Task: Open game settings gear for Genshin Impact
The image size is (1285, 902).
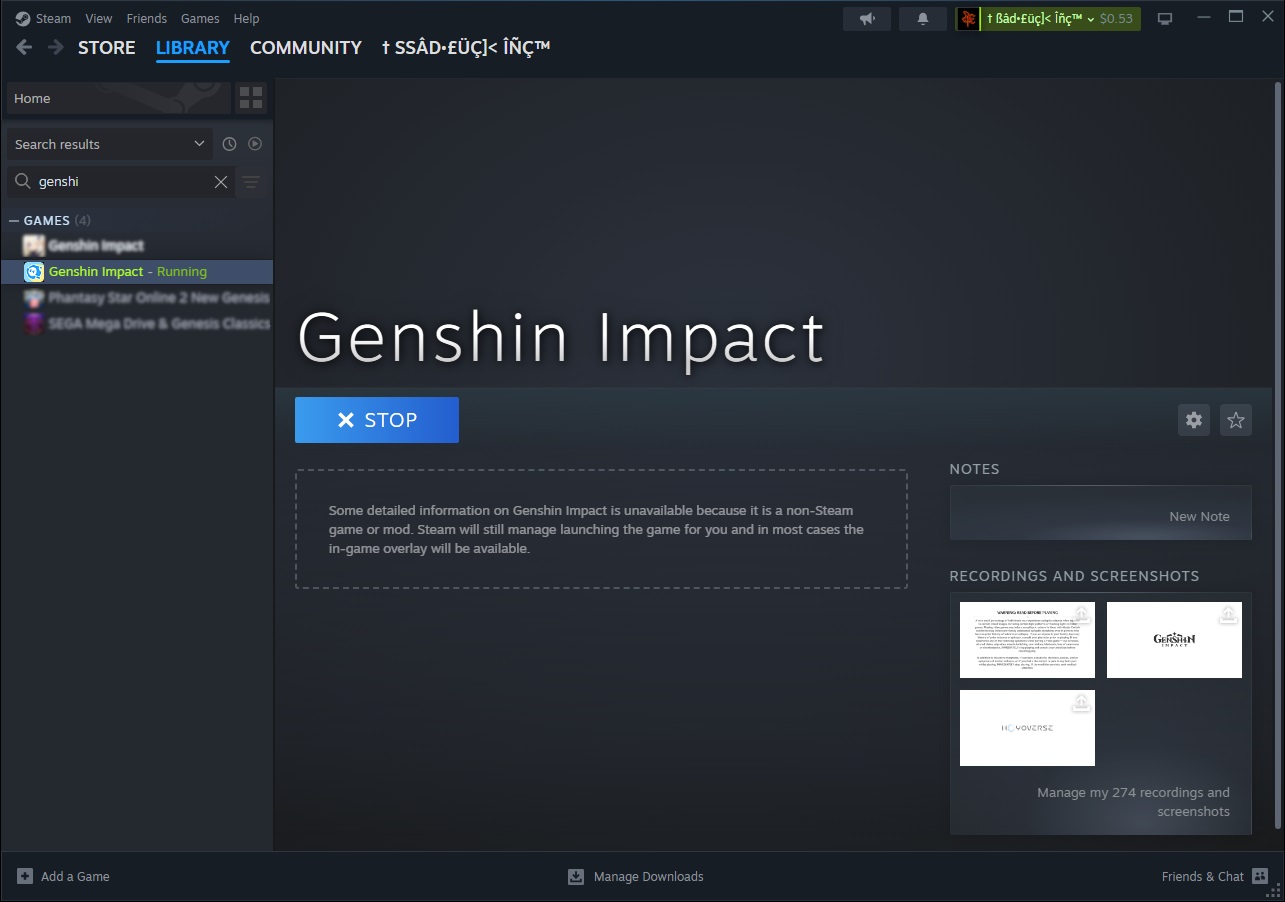Action: point(1194,420)
